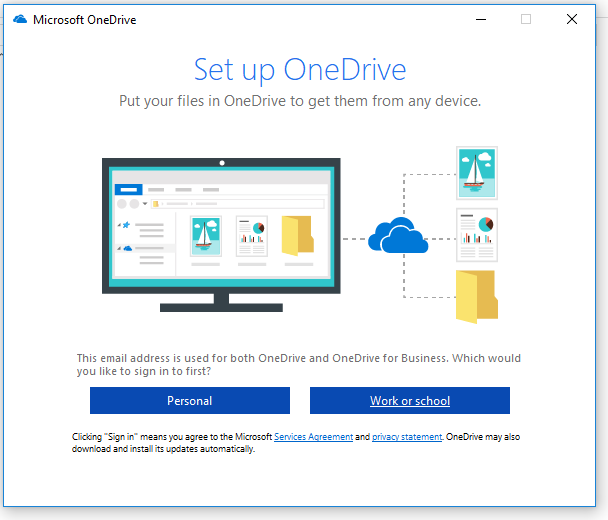608x520 pixels.
Task: Click the star pin icon in monitor sidebar
Action: [x=125, y=225]
